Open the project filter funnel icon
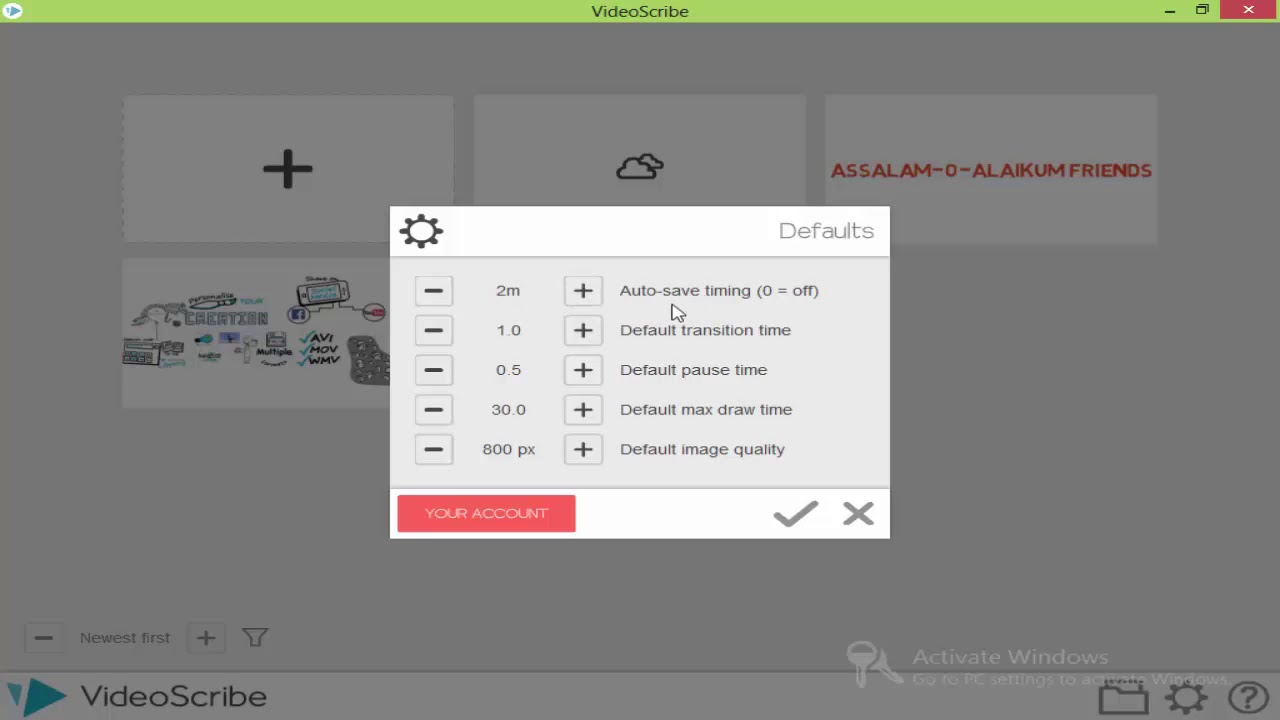Viewport: 1280px width, 720px height. tap(255, 637)
